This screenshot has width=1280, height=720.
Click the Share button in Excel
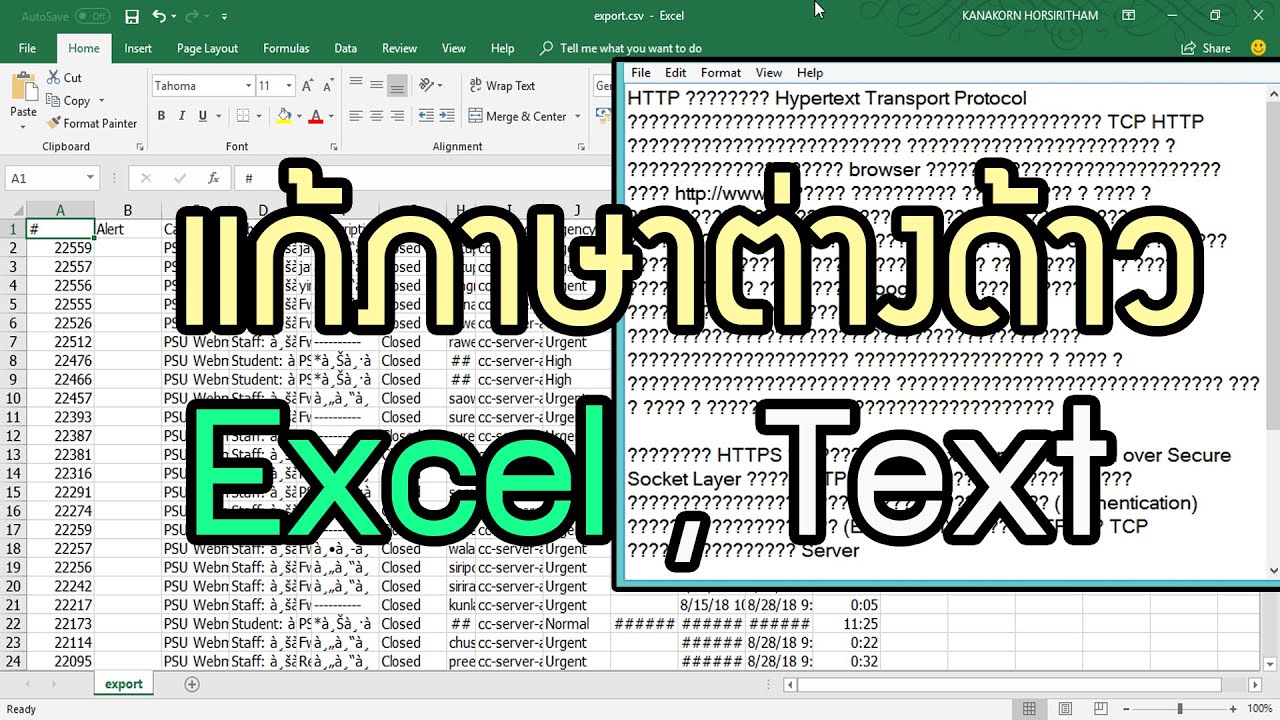[x=1206, y=48]
